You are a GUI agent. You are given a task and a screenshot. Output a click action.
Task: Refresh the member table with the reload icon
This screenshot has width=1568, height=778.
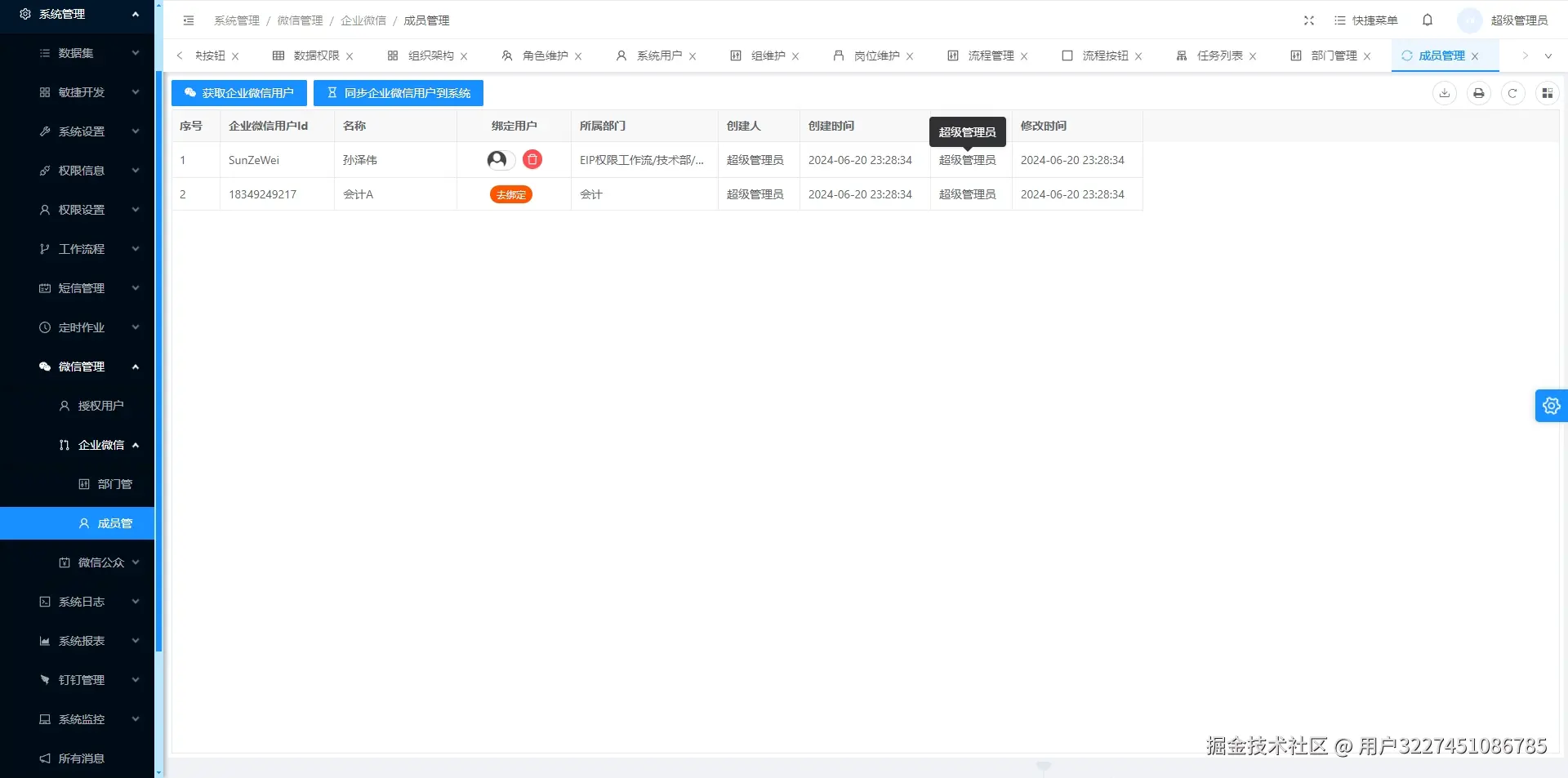[1513, 93]
